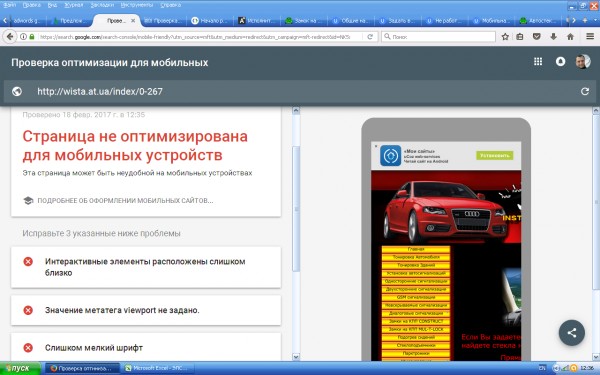The height and width of the screenshot is (375, 600).
Task: Expand issue: Интерактивные элементы расположены слишком близко
Action: pyautogui.click(x=146, y=267)
